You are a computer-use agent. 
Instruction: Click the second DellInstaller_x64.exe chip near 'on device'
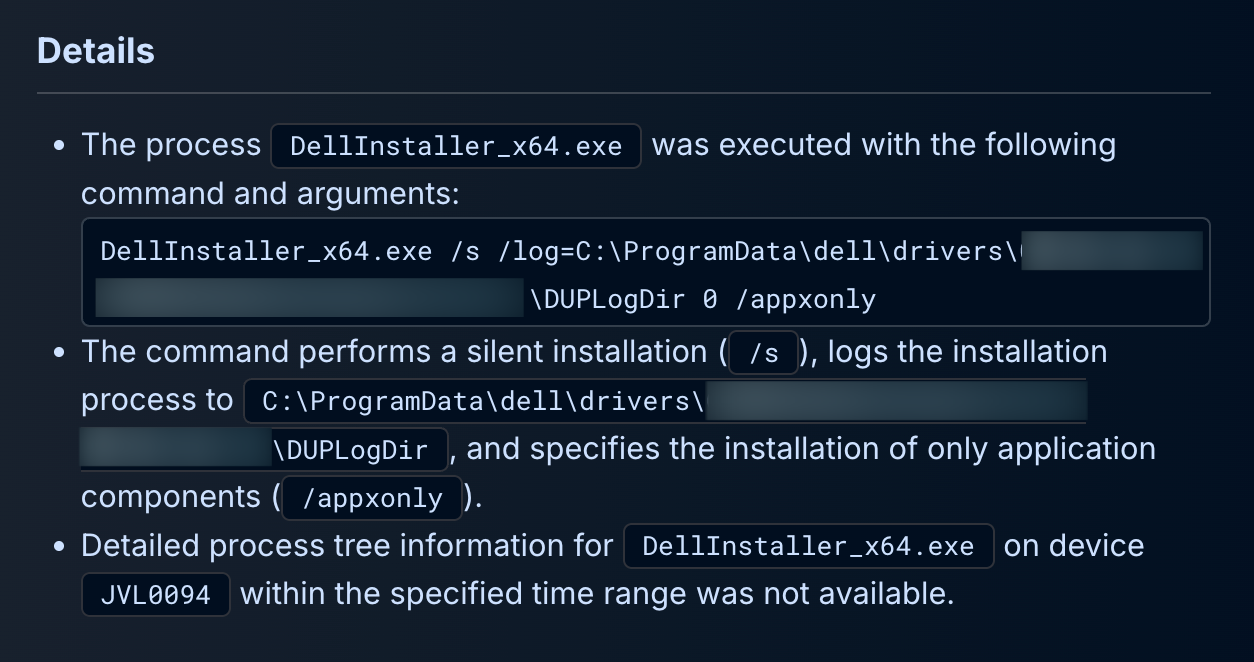808,547
